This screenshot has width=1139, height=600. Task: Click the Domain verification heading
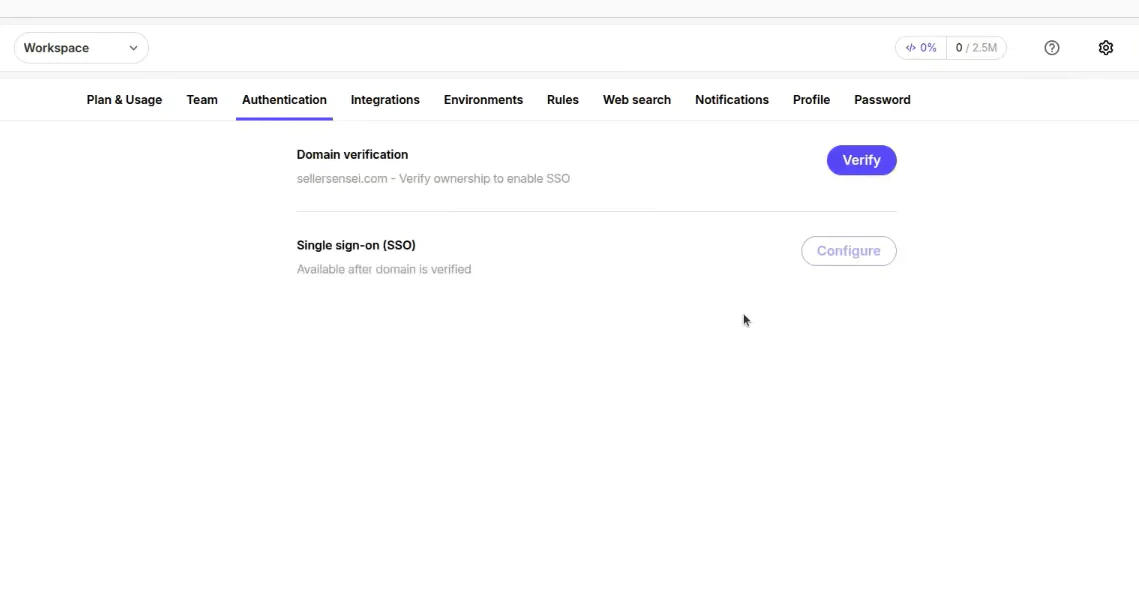[x=352, y=155]
